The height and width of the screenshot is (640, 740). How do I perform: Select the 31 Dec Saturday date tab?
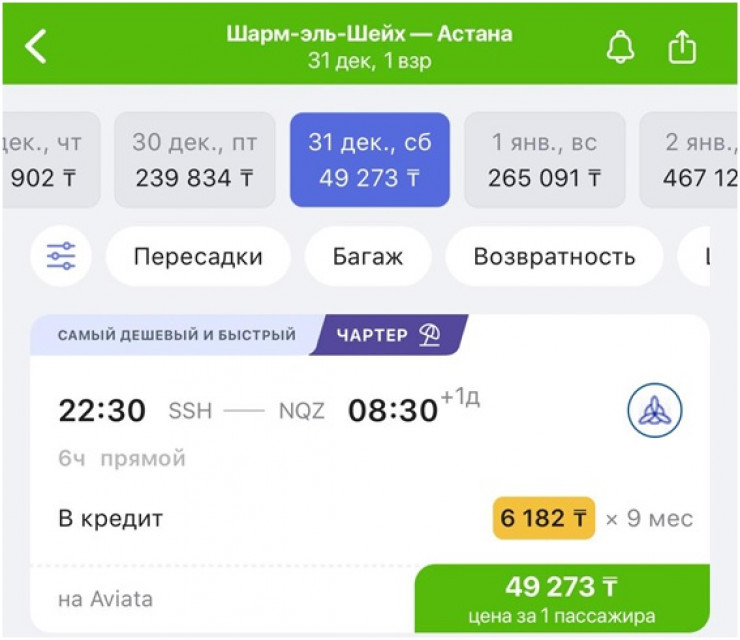pos(370,160)
